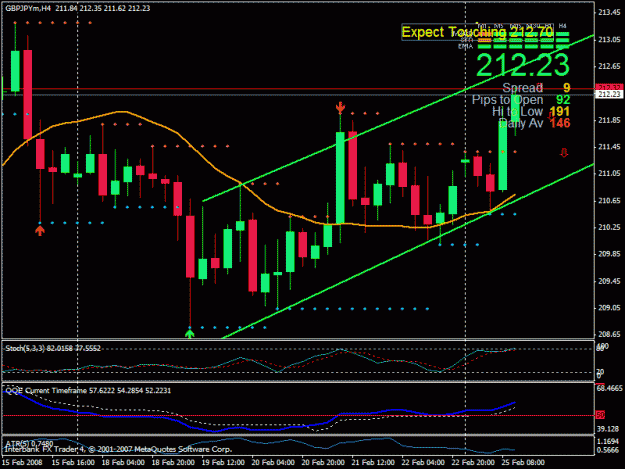The width and height of the screenshot is (625, 469).
Task: Click the 21 Feb 12:00 time label
Action: (373, 463)
